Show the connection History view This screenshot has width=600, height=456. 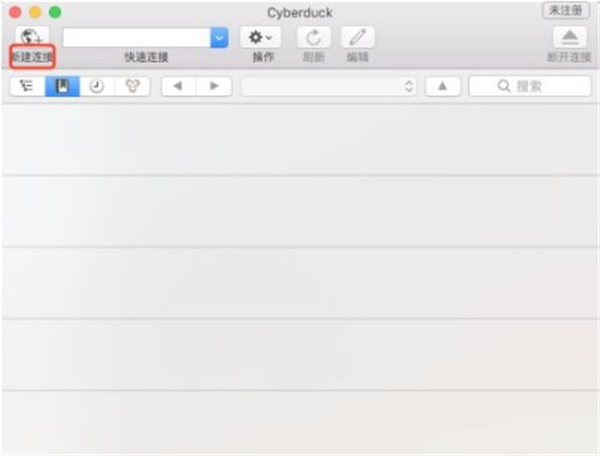point(97,86)
